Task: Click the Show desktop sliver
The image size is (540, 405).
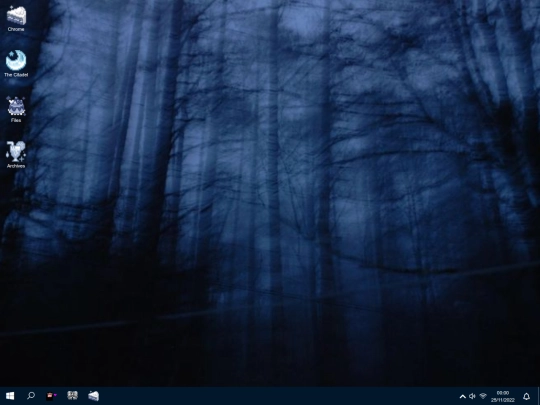Action: point(538,396)
